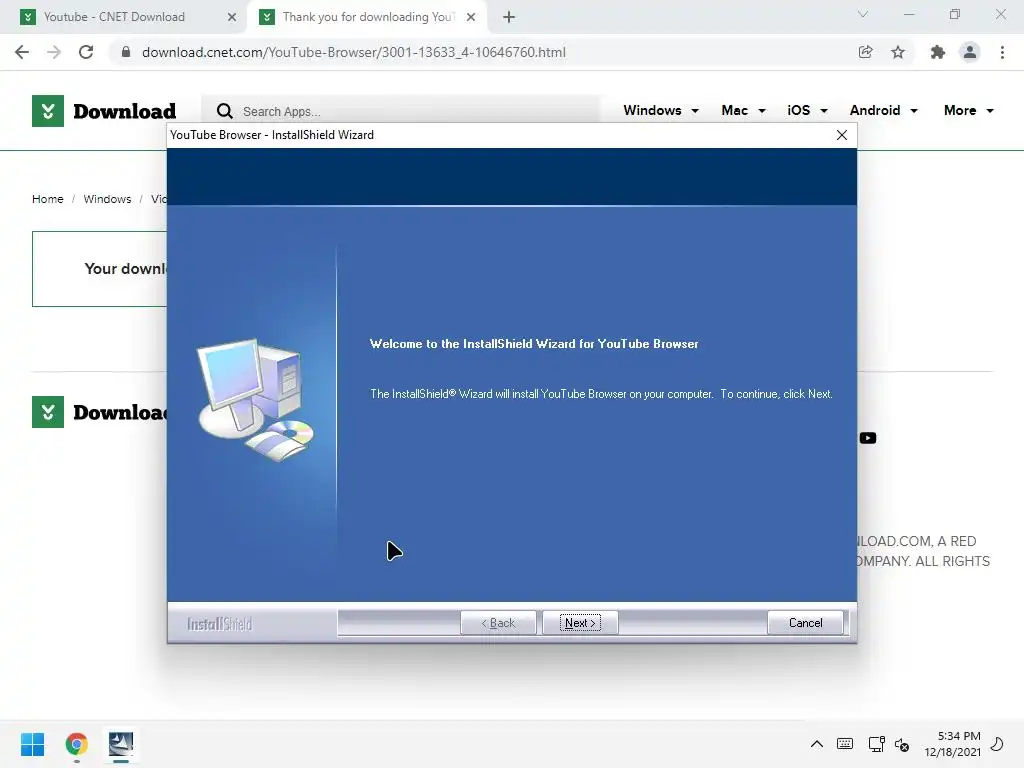Open the tab search chevron
Viewport: 1024px width, 768px height.
(x=863, y=14)
